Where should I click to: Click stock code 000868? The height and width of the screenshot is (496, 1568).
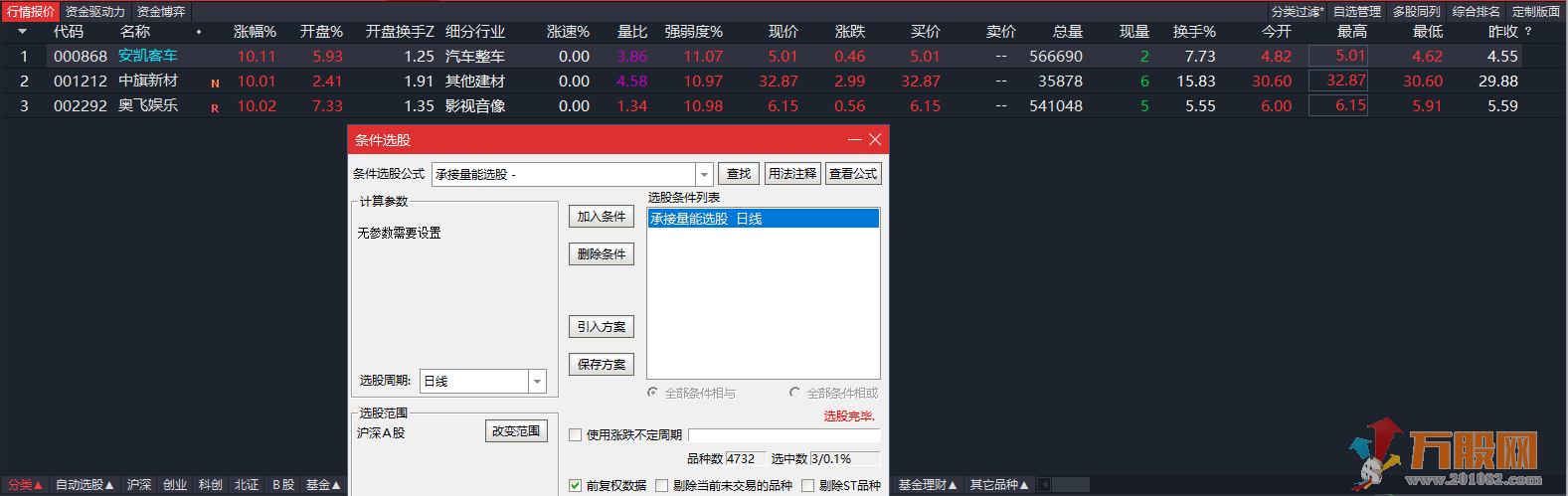pos(80,57)
